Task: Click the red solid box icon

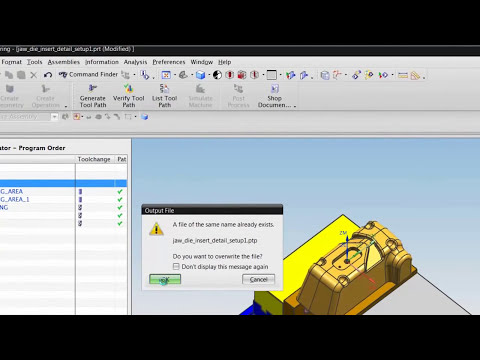Action: click(242, 75)
